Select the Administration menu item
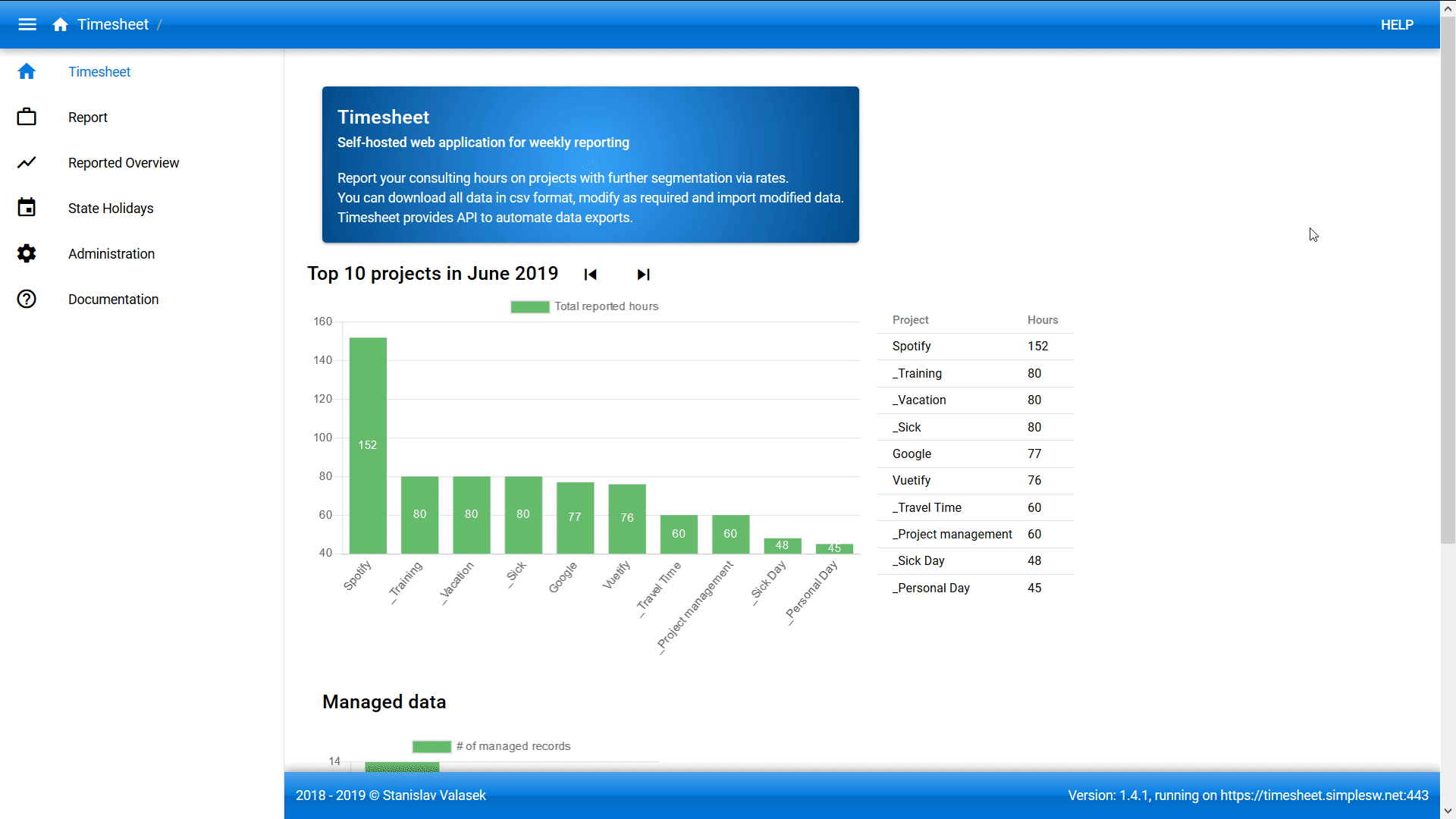This screenshot has height=819, width=1456. click(x=111, y=253)
